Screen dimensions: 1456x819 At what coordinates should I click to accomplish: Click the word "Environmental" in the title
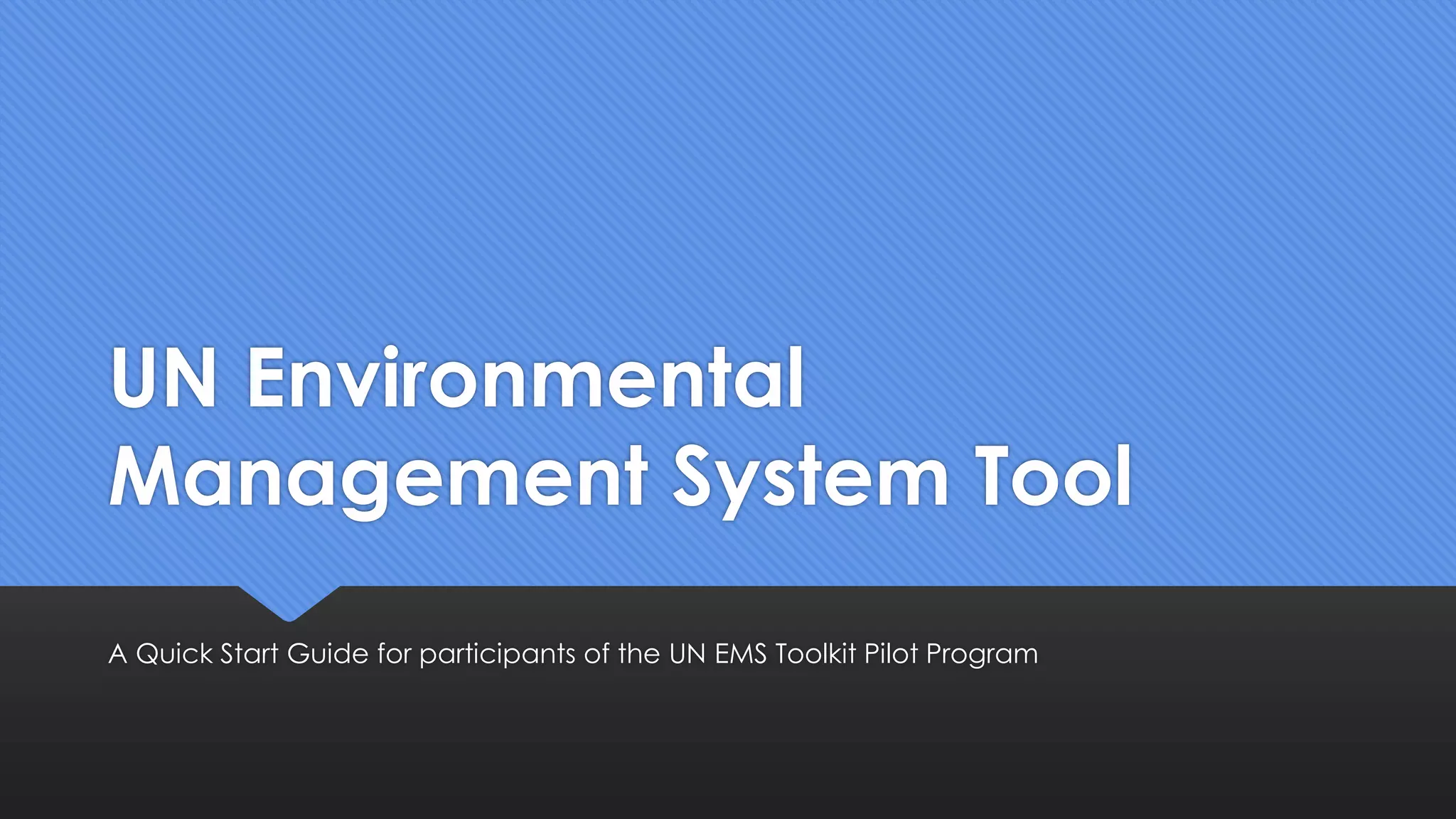tap(526, 378)
